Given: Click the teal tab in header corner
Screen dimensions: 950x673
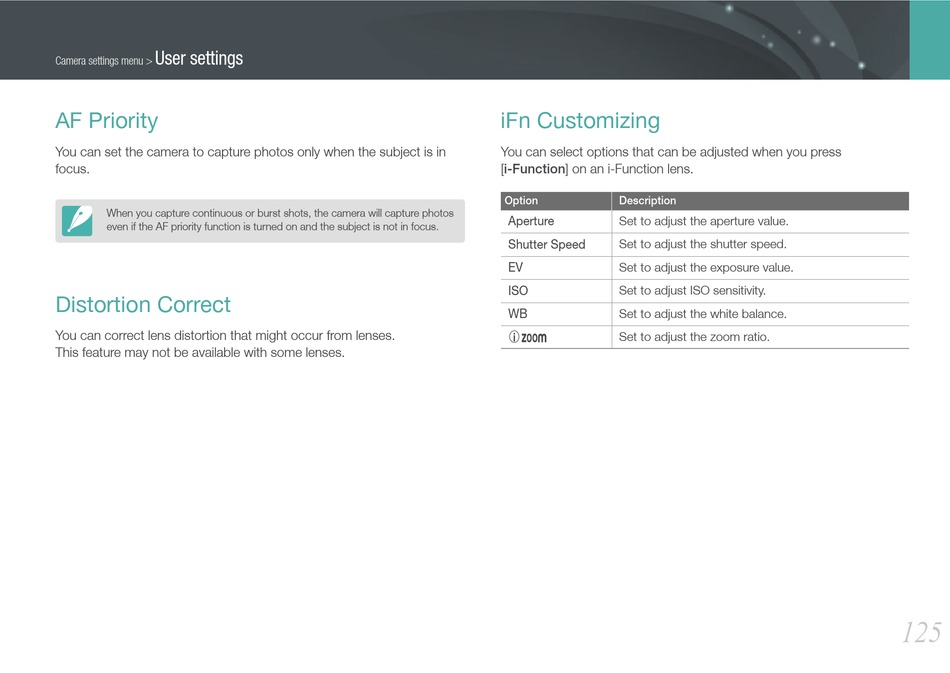Looking at the screenshot, I should 929,39.
